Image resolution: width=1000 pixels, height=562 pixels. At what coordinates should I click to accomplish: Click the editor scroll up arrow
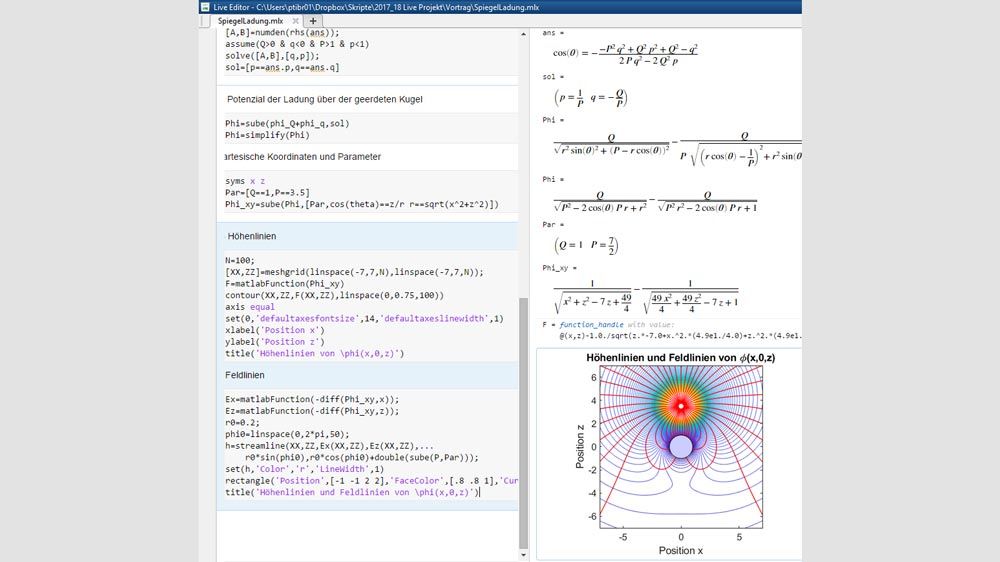pos(523,35)
